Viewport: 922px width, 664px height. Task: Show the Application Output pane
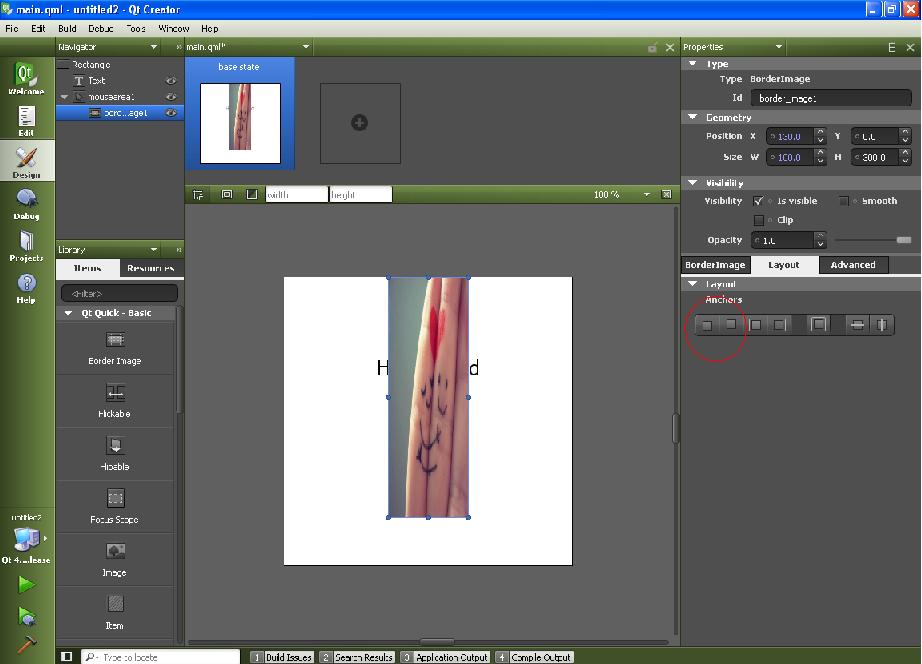pyautogui.click(x=445, y=657)
